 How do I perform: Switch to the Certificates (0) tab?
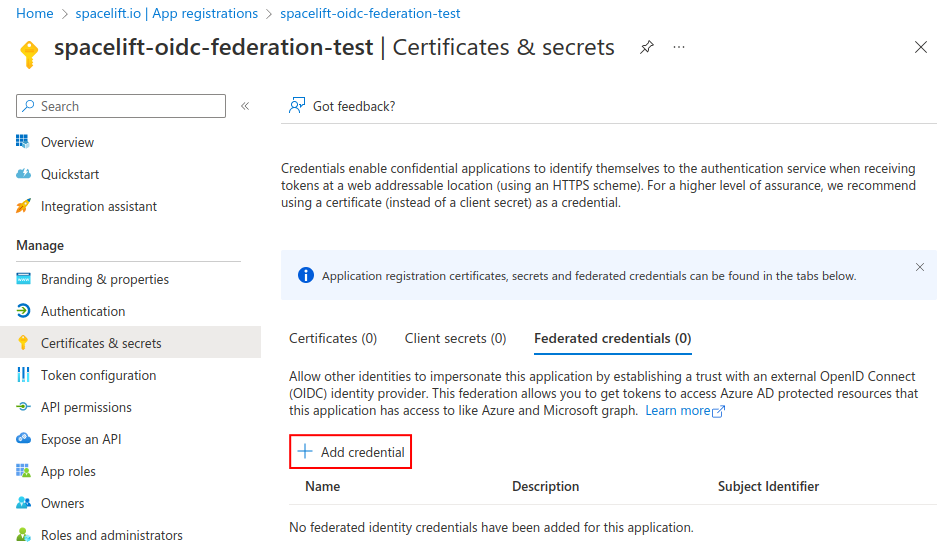333,338
